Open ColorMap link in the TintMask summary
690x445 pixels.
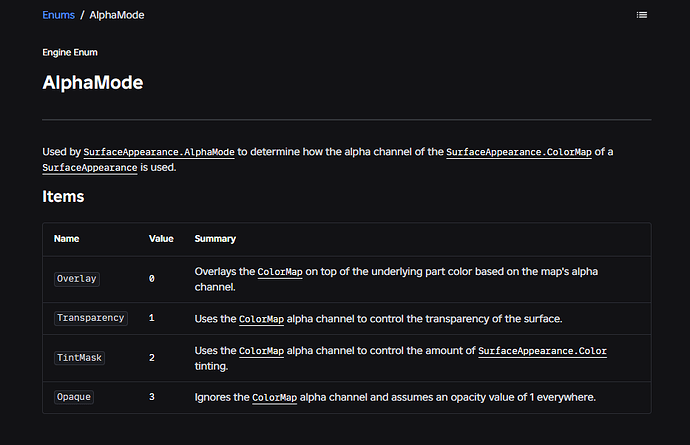[261, 351]
